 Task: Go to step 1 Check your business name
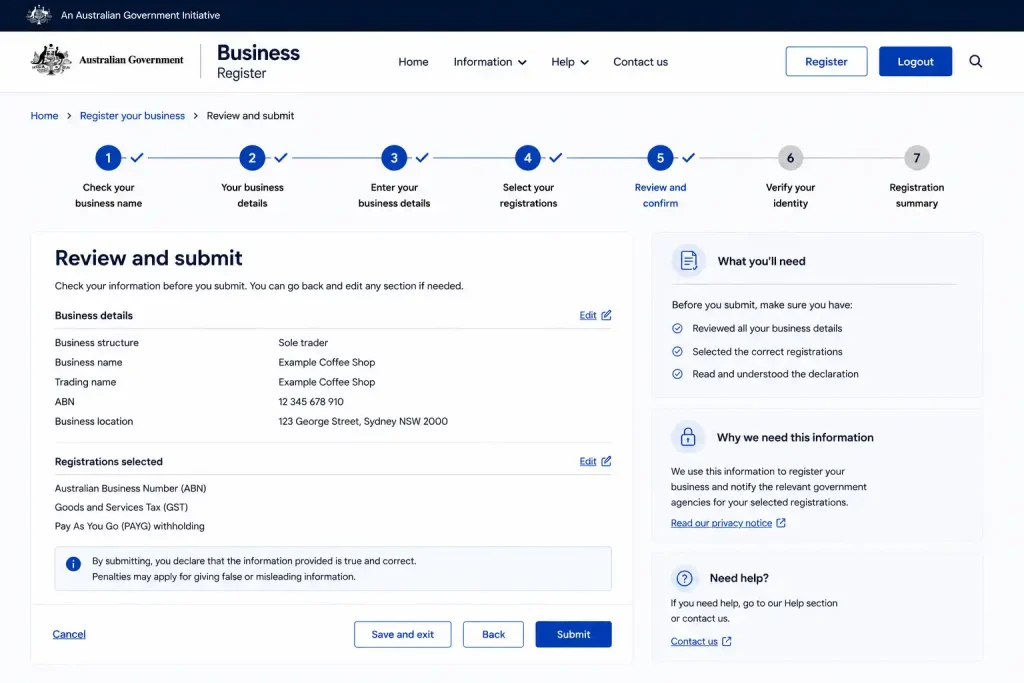[108, 157]
